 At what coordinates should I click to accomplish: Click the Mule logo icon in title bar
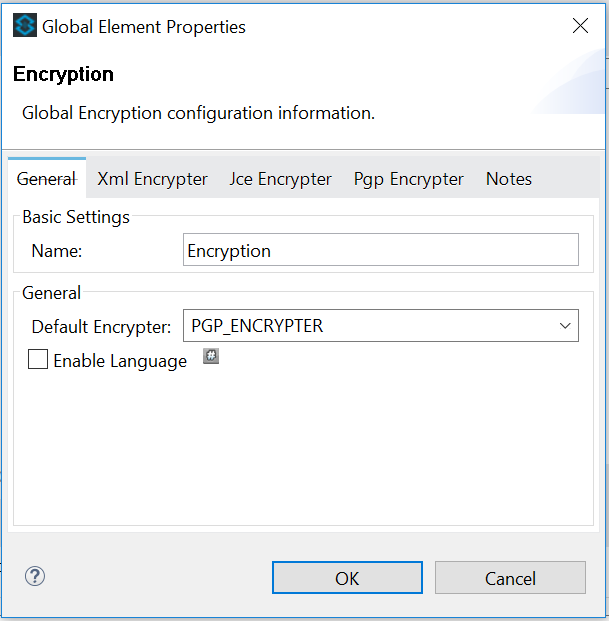(x=24, y=27)
